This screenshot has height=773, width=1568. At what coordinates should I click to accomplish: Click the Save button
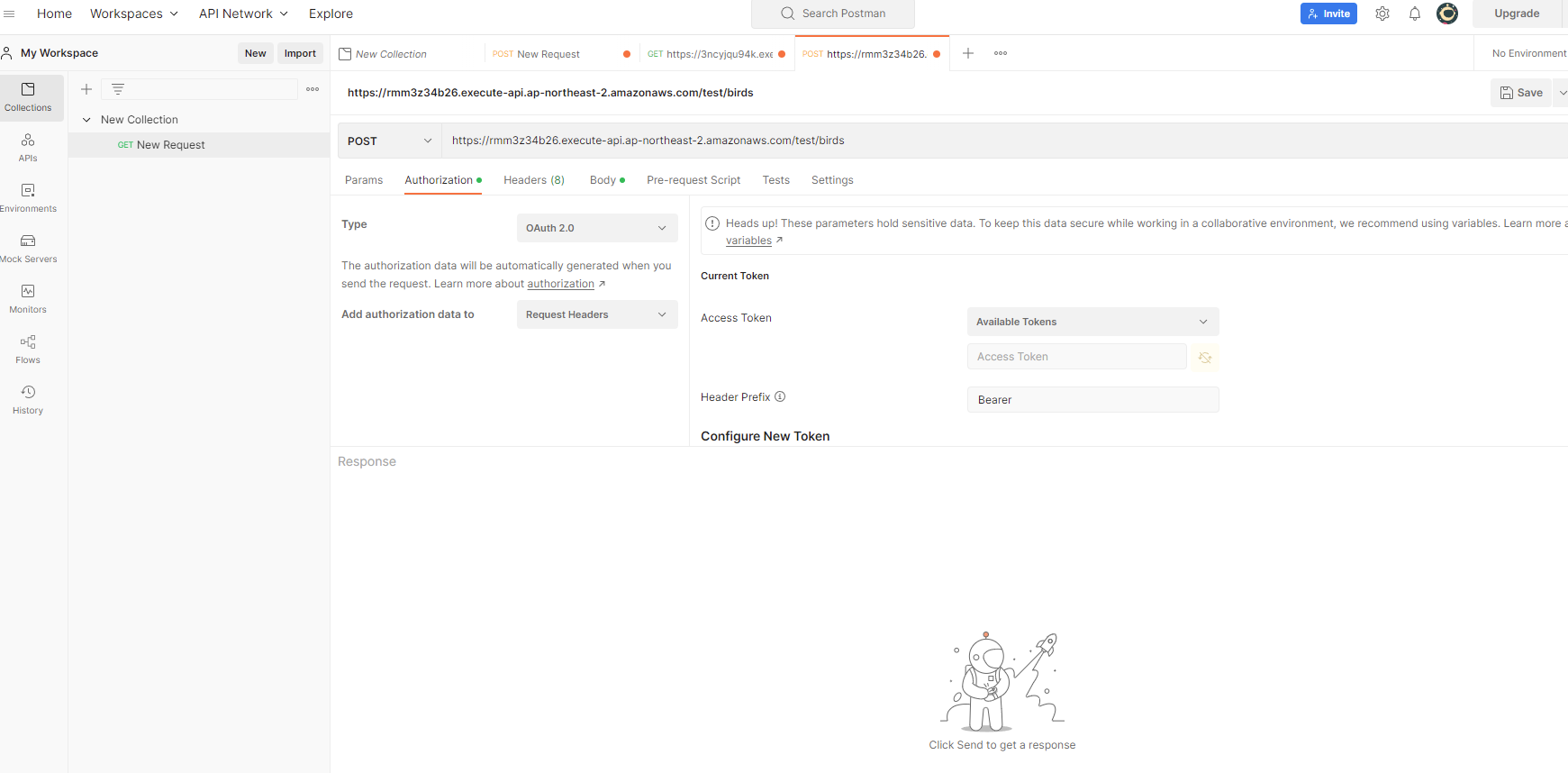pos(1521,93)
